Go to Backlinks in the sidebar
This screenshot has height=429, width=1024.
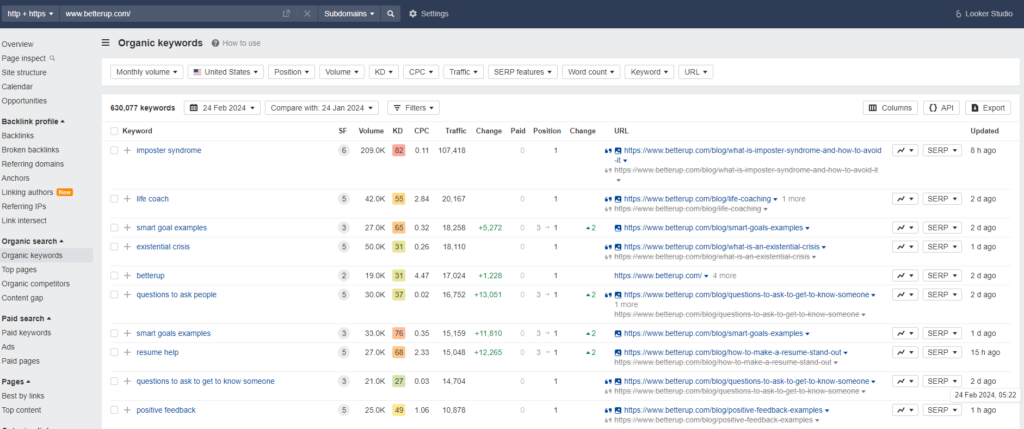pos(18,136)
